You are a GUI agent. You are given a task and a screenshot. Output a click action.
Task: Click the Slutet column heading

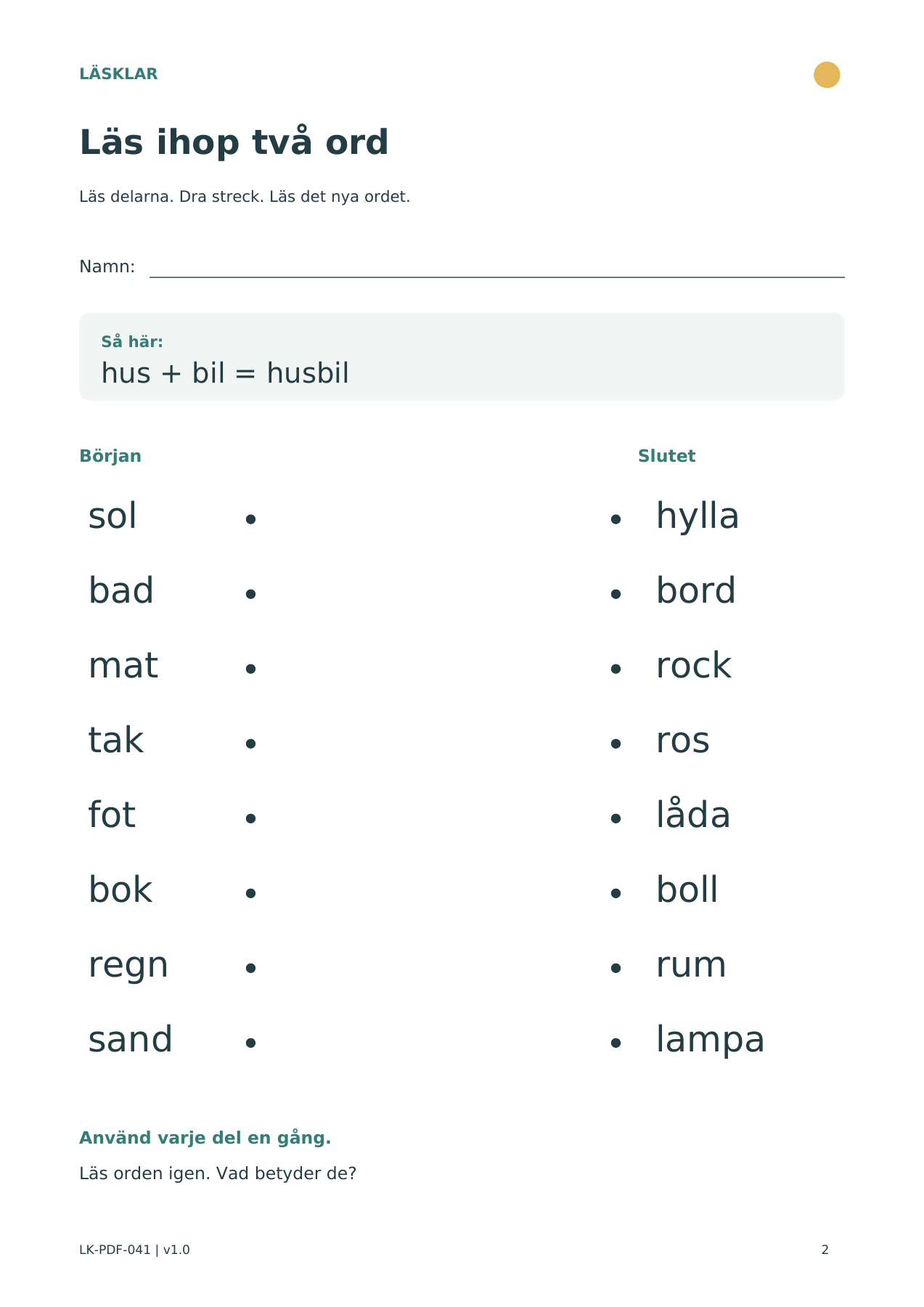coord(666,456)
